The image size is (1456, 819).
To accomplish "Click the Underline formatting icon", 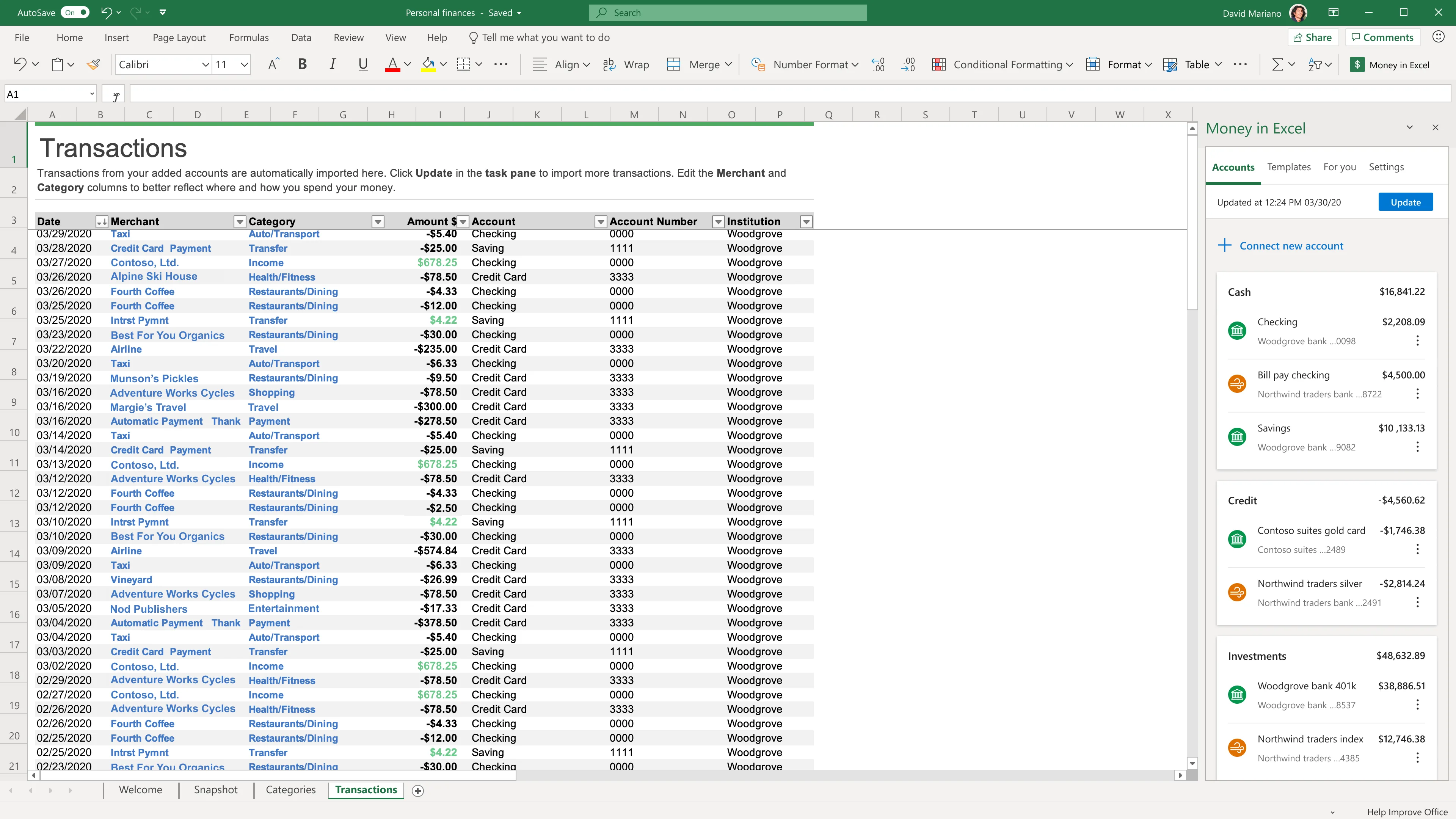I will click(363, 64).
